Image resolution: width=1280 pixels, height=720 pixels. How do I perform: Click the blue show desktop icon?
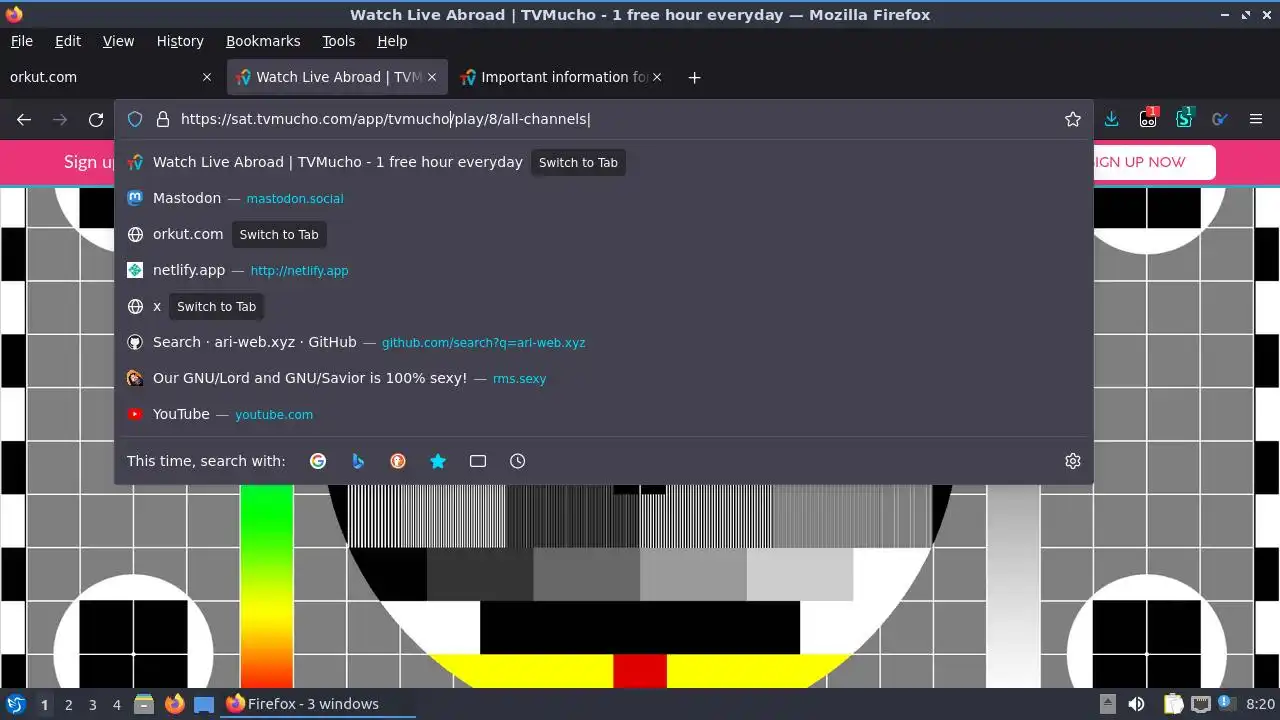coord(204,704)
